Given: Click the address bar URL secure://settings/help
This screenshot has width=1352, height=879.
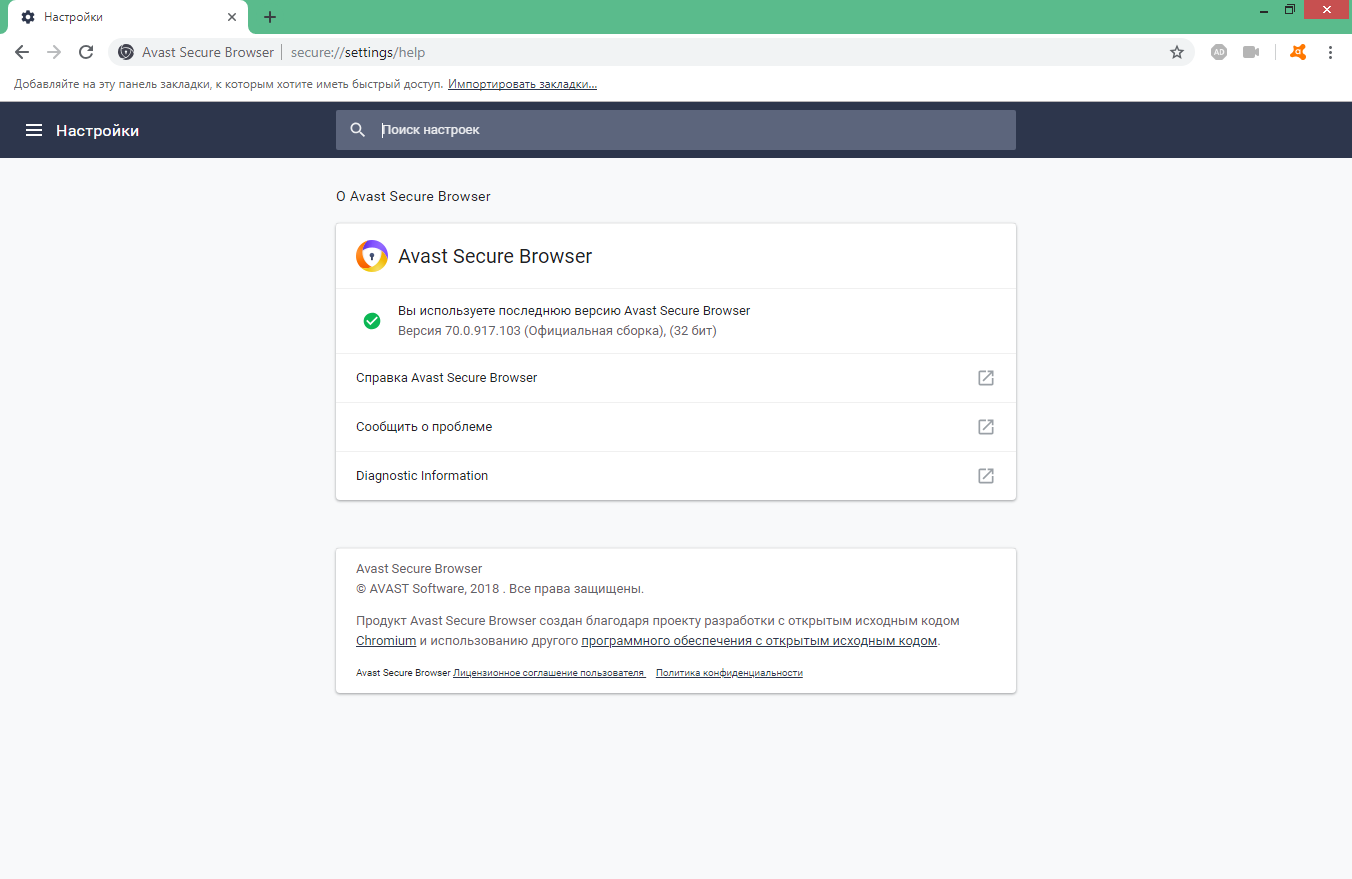Looking at the screenshot, I should pyautogui.click(x=358, y=52).
